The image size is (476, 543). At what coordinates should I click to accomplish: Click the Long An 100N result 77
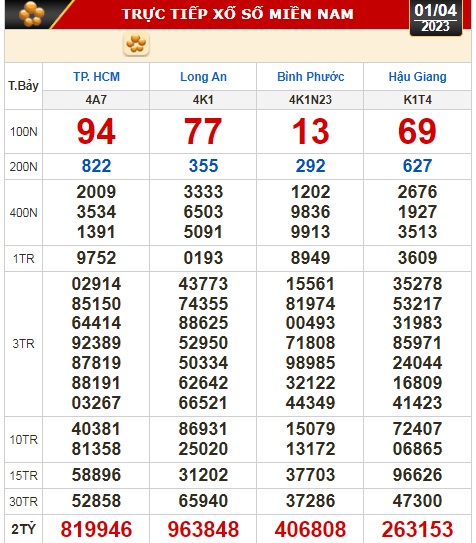[203, 131]
